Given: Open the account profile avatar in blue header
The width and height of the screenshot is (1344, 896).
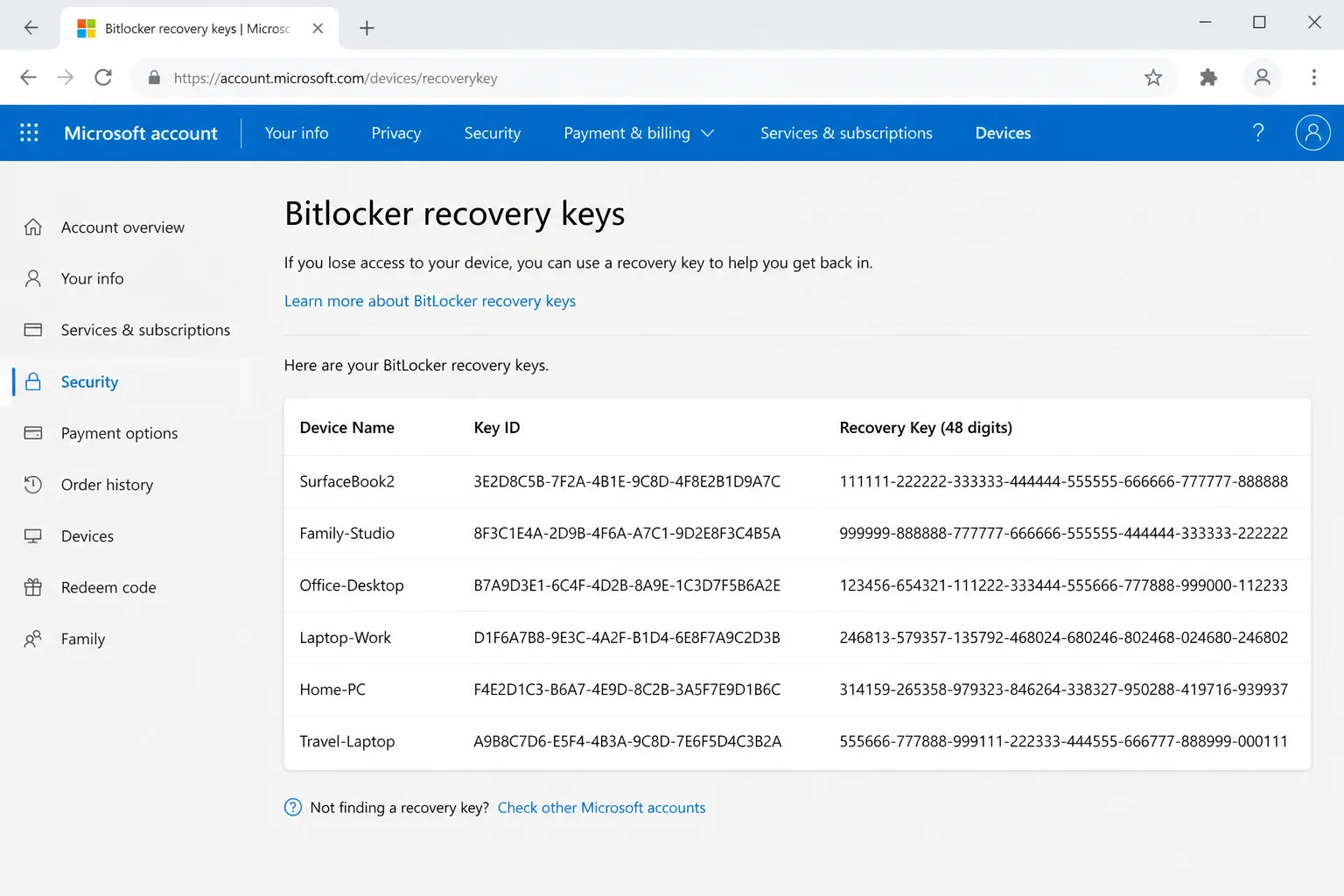Looking at the screenshot, I should pyautogui.click(x=1312, y=133).
